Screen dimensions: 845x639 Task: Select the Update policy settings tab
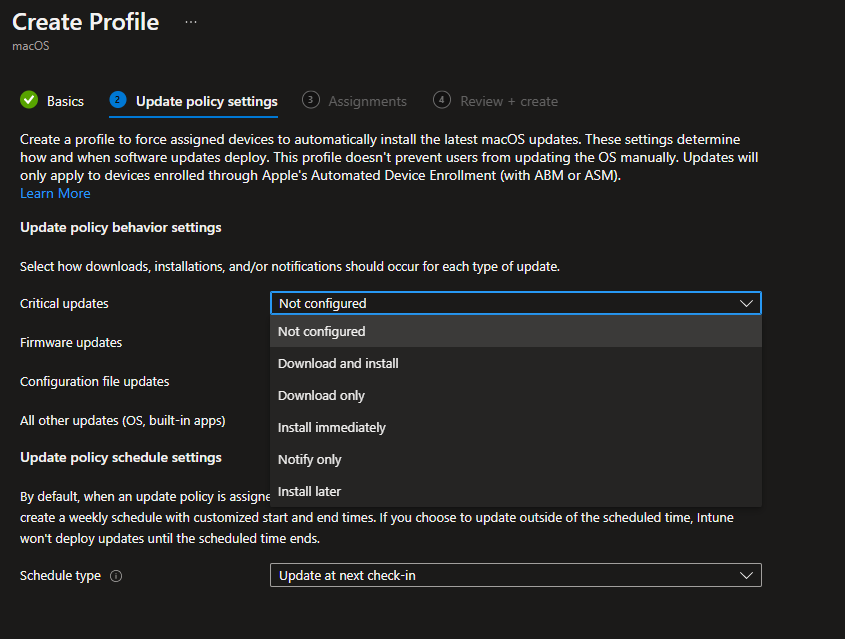(x=206, y=101)
